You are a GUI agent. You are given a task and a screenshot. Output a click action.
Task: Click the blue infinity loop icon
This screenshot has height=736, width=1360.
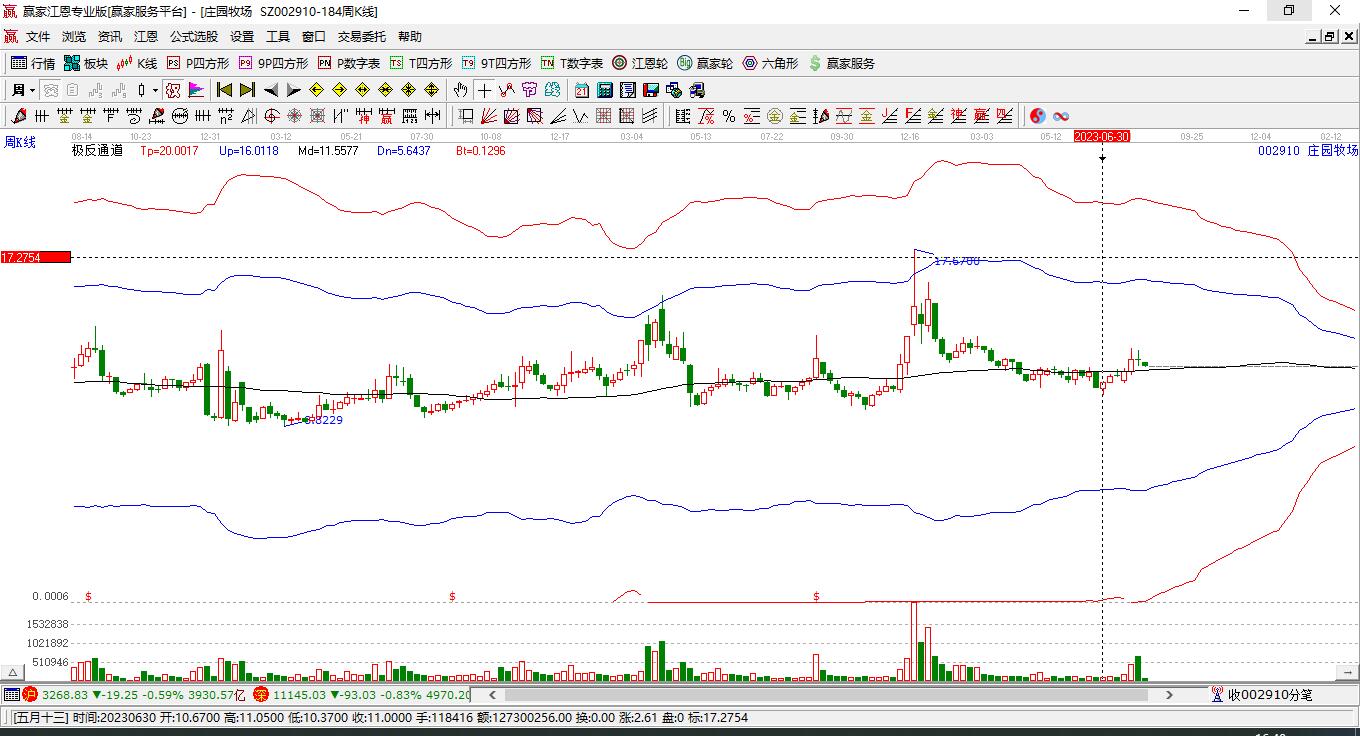1061,116
